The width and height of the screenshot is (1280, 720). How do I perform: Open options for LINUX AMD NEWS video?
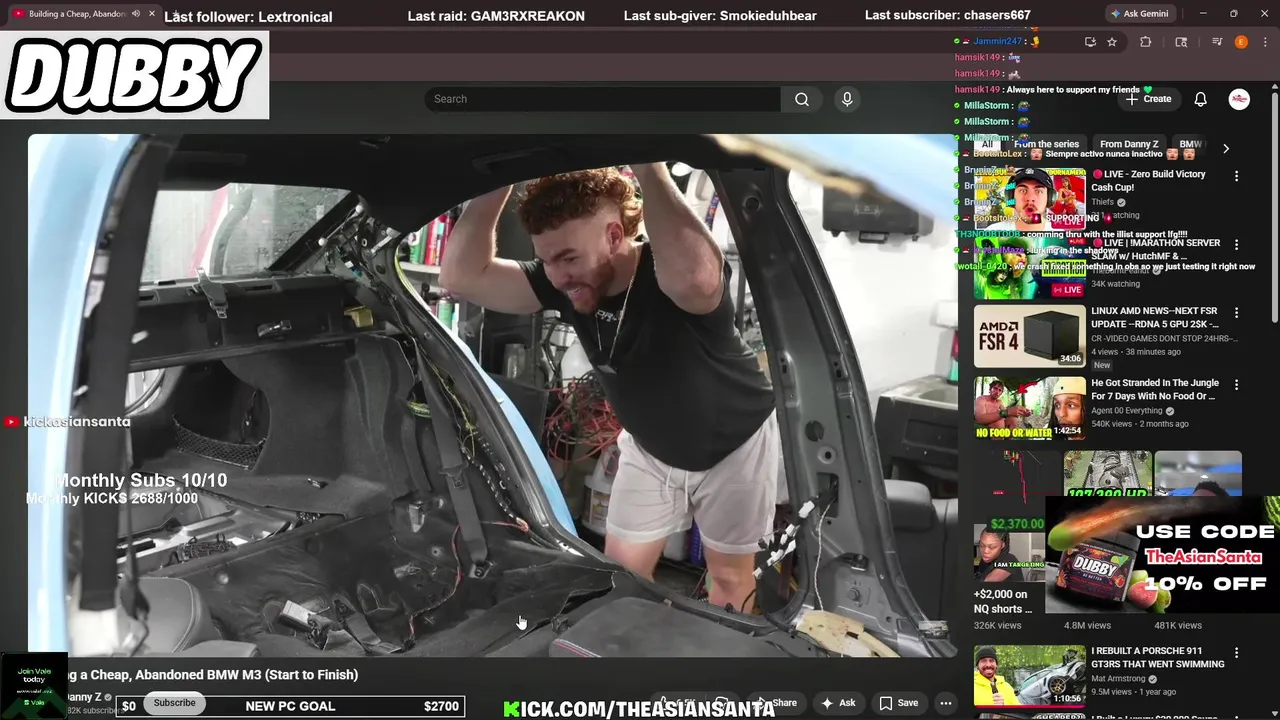[x=1236, y=313]
